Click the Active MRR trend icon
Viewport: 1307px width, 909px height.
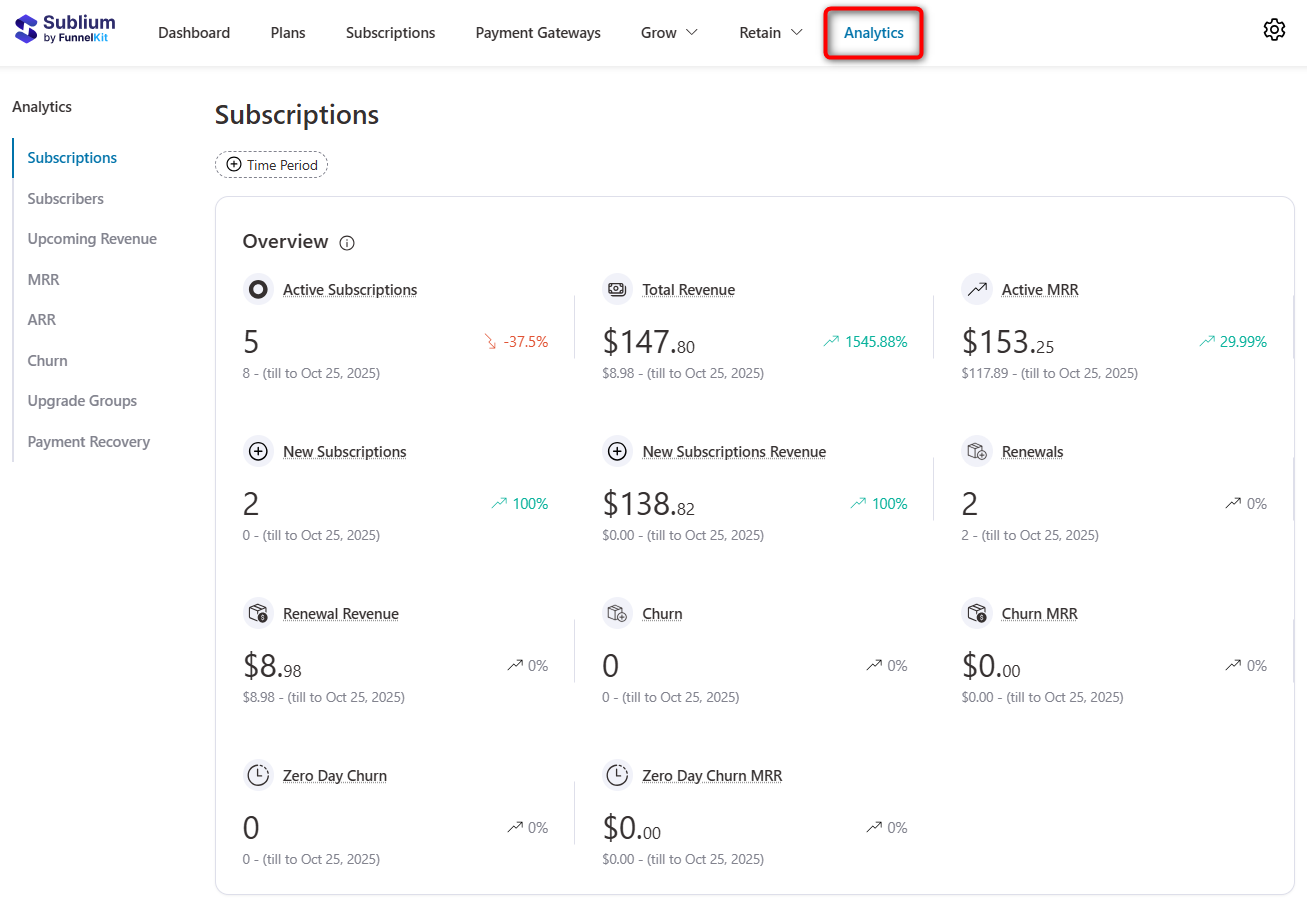click(977, 289)
